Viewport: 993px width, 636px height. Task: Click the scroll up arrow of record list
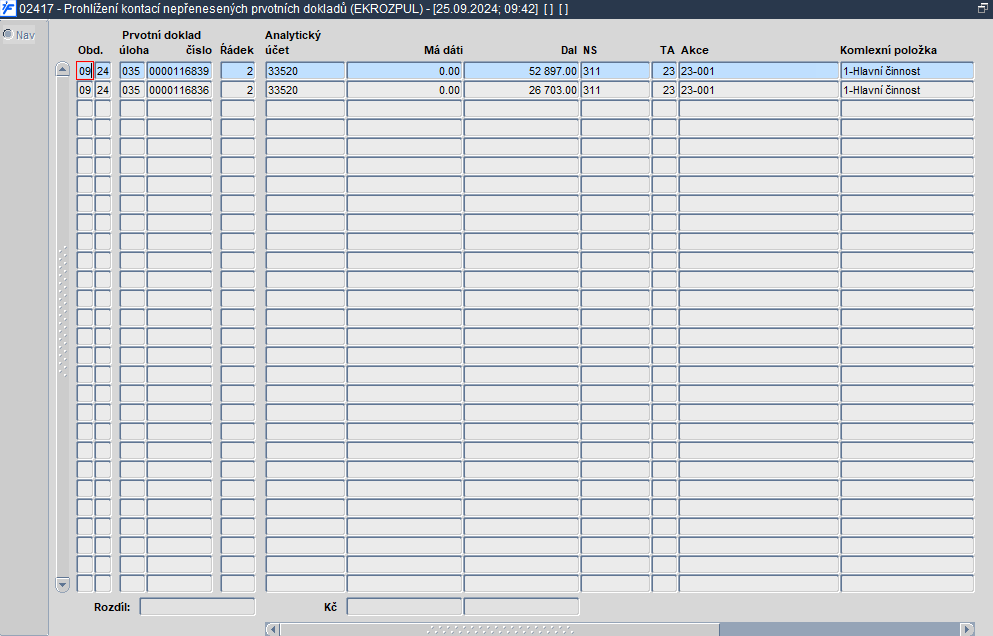click(x=62, y=69)
